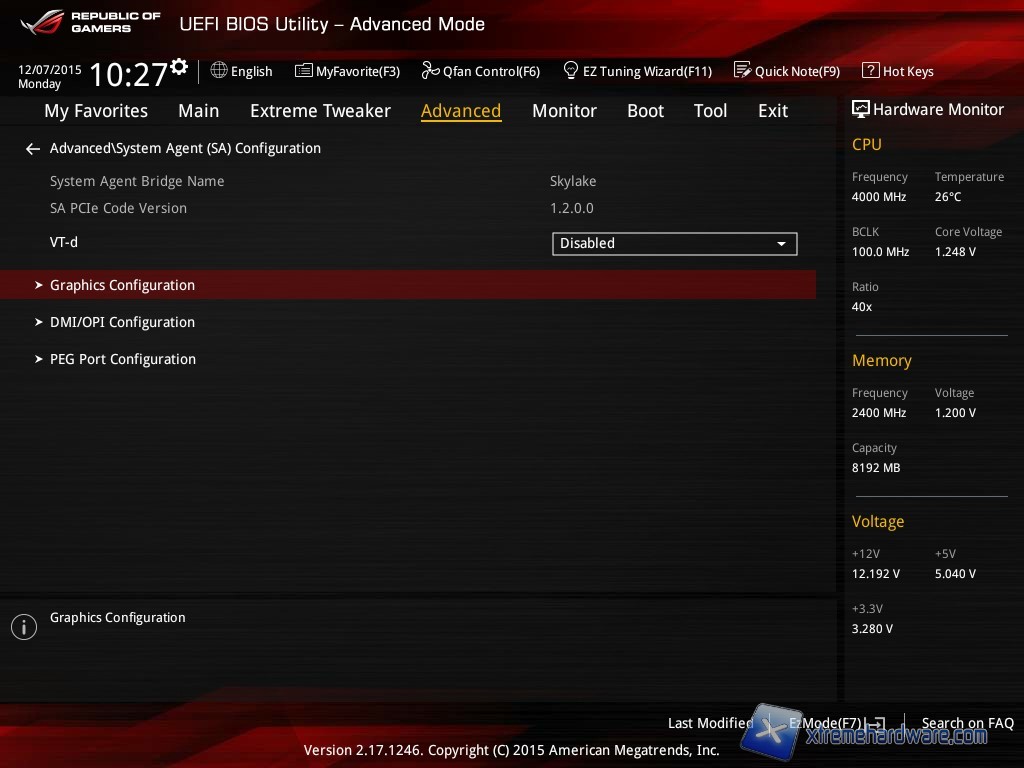Open the VT-d Disabled dropdown

pos(674,243)
